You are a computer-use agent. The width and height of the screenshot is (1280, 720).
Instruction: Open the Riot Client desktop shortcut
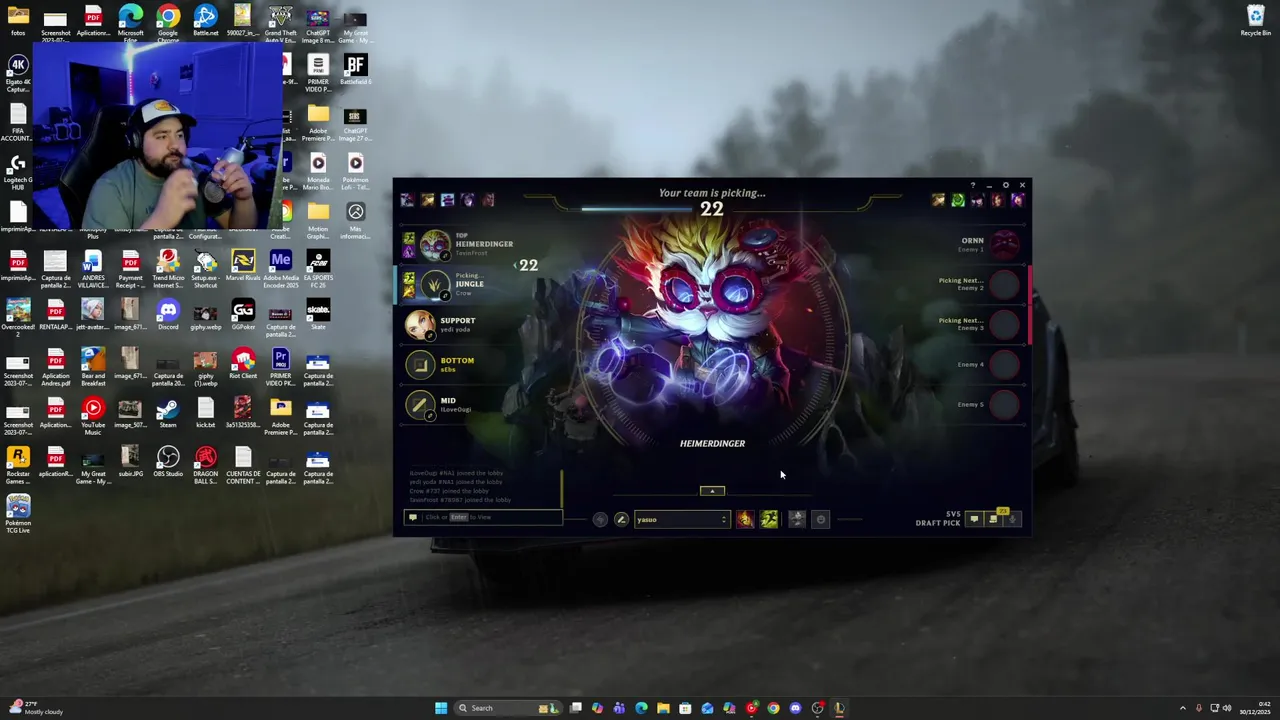point(243,364)
